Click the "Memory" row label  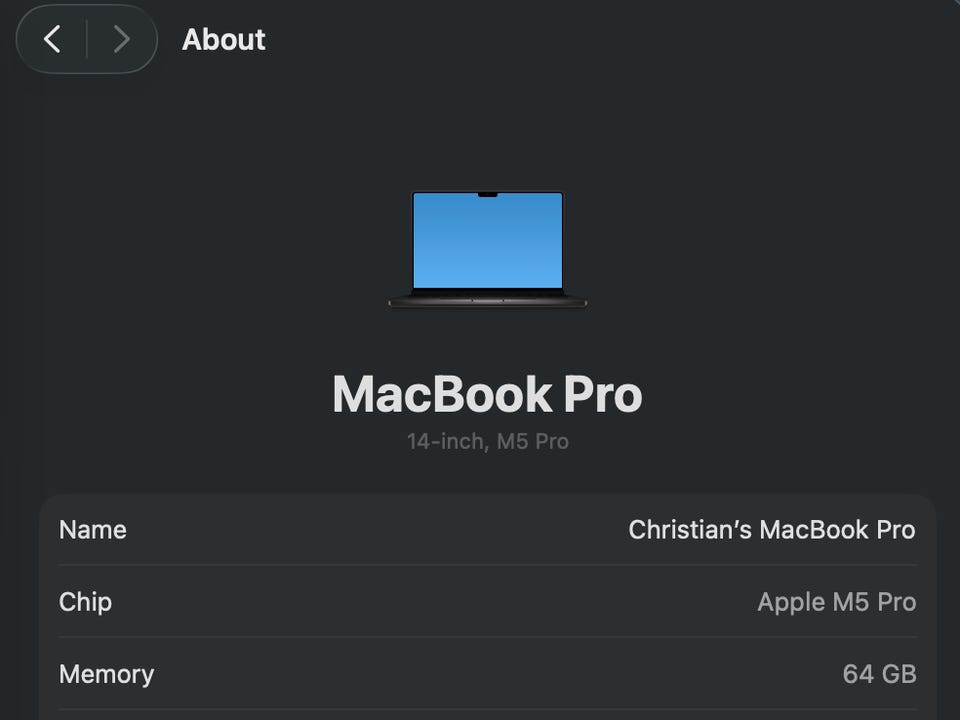click(107, 674)
